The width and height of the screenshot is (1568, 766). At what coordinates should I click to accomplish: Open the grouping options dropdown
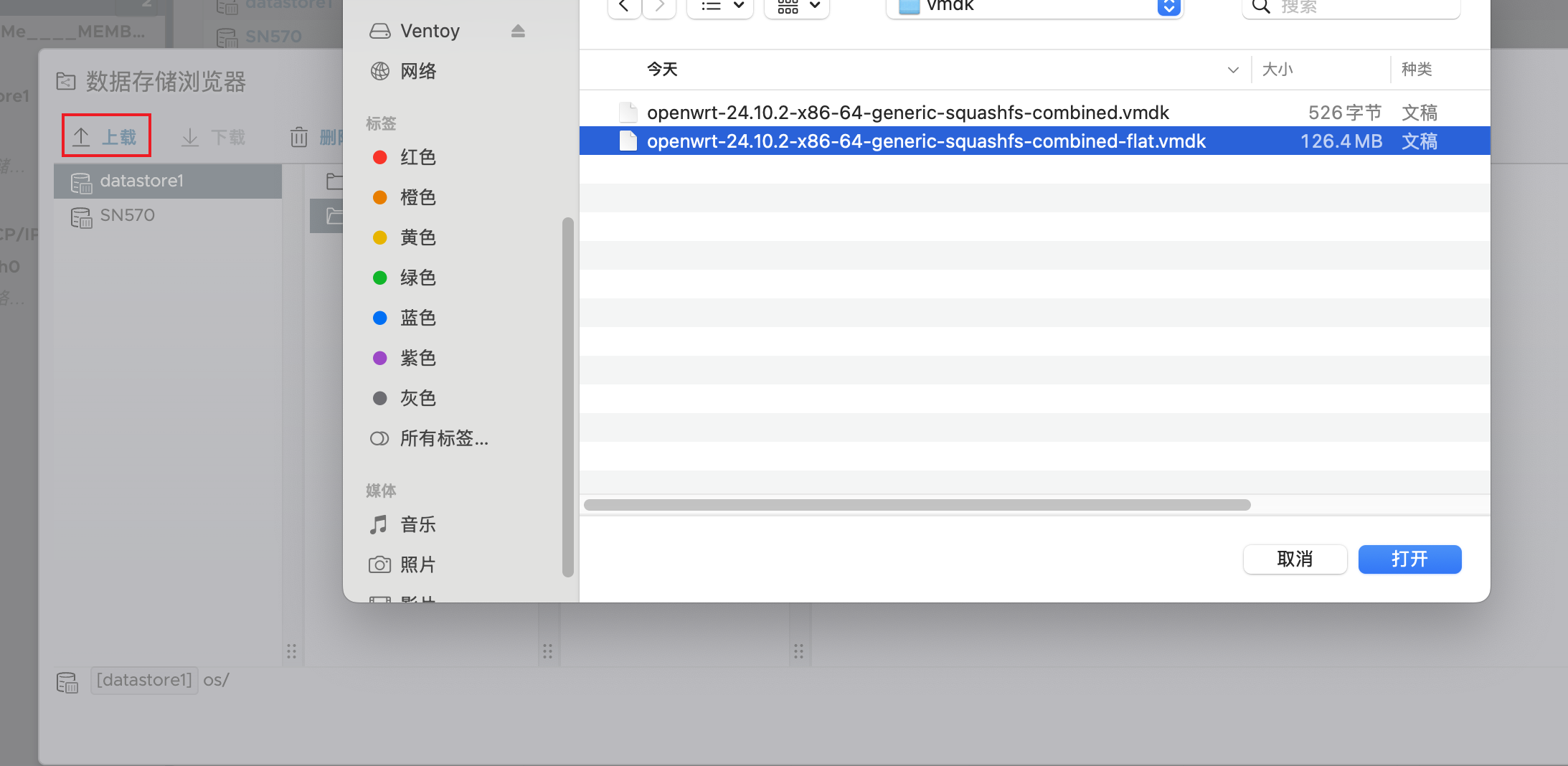(797, 6)
